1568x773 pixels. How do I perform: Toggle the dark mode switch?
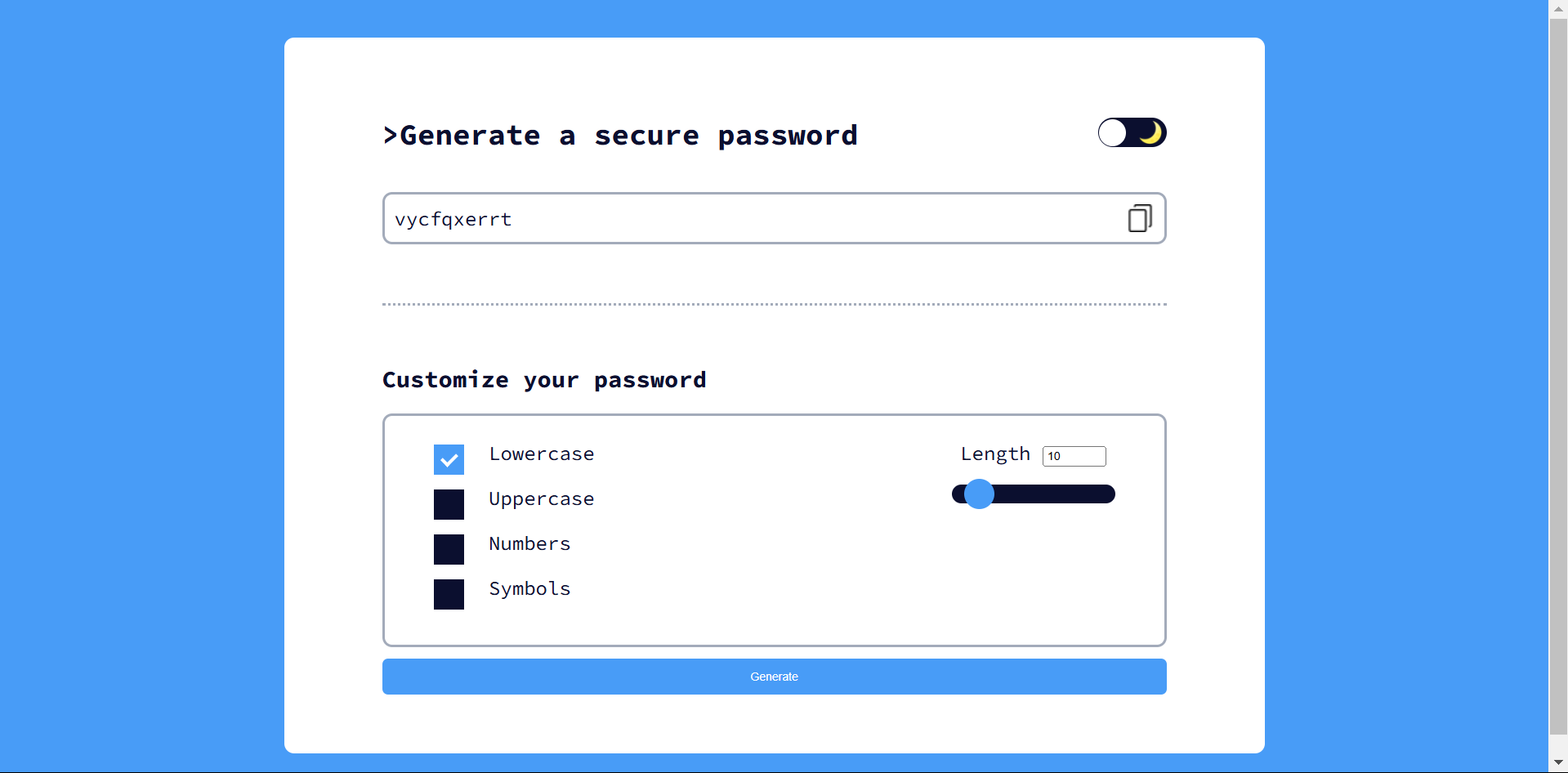1132,132
